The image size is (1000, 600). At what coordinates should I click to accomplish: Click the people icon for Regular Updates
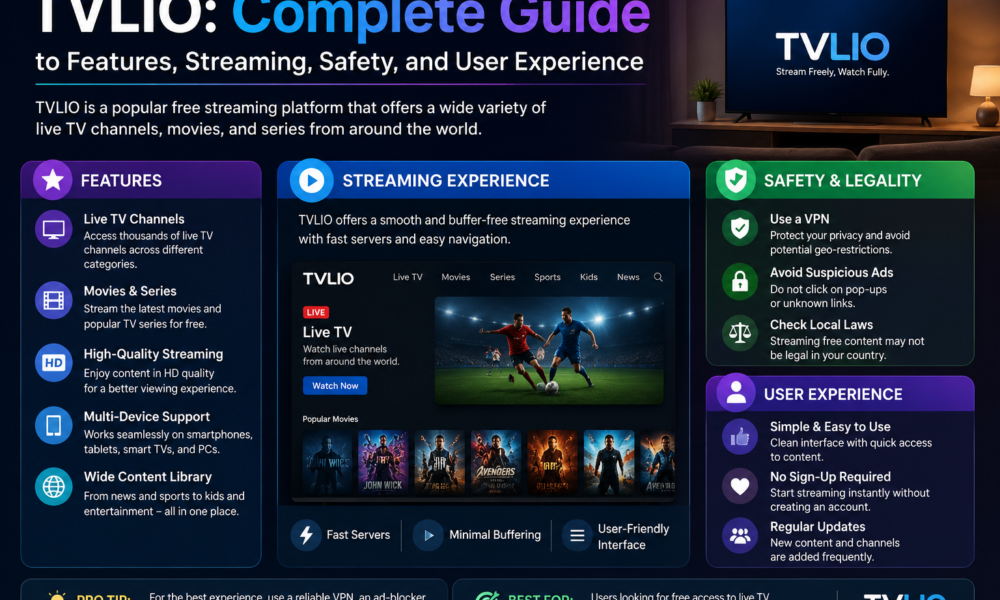[740, 536]
